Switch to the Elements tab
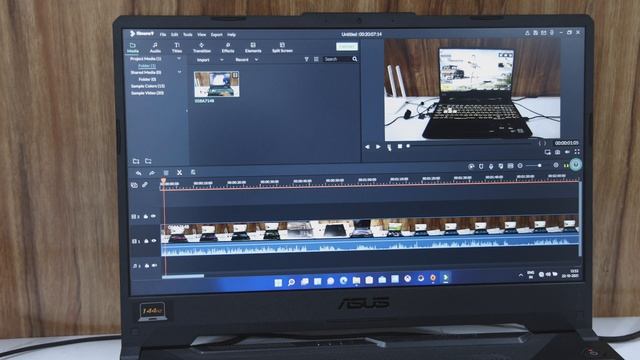The width and height of the screenshot is (640, 360). 253,48
